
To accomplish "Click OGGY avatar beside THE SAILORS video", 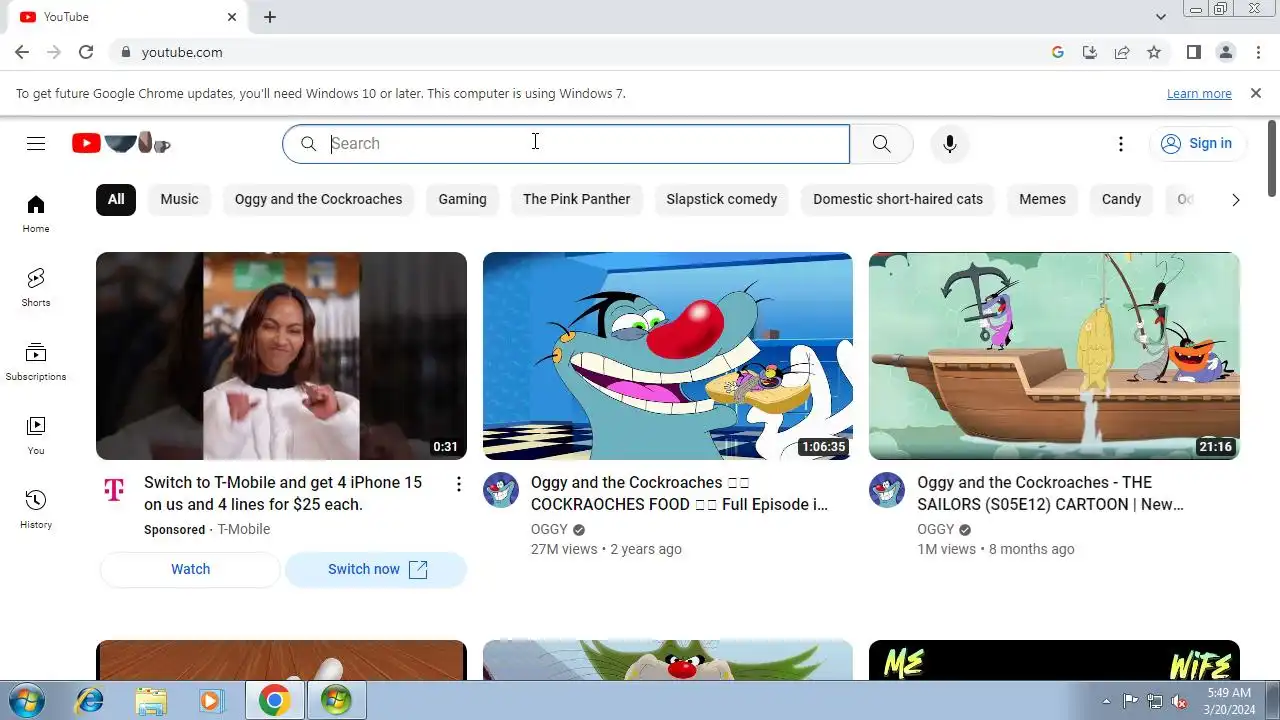I will click(x=887, y=490).
